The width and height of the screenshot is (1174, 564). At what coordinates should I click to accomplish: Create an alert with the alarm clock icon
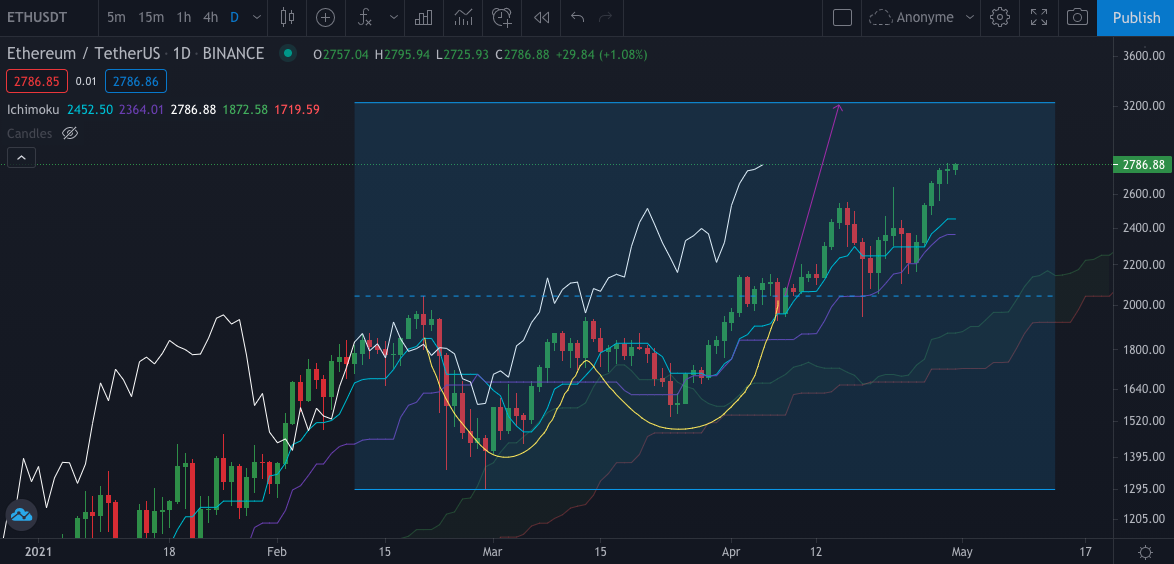pos(502,17)
